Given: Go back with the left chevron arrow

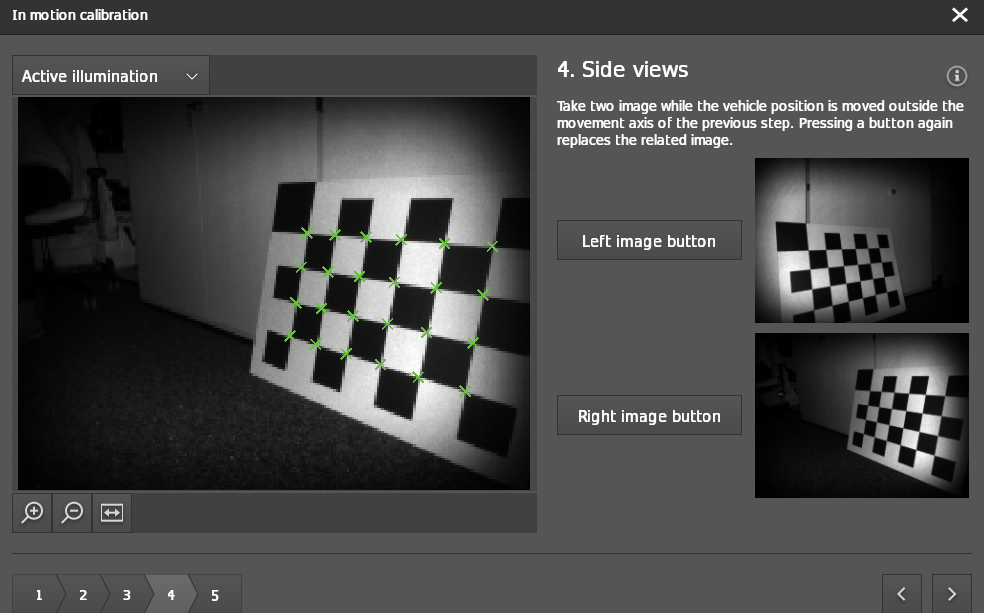Looking at the screenshot, I should (901, 593).
